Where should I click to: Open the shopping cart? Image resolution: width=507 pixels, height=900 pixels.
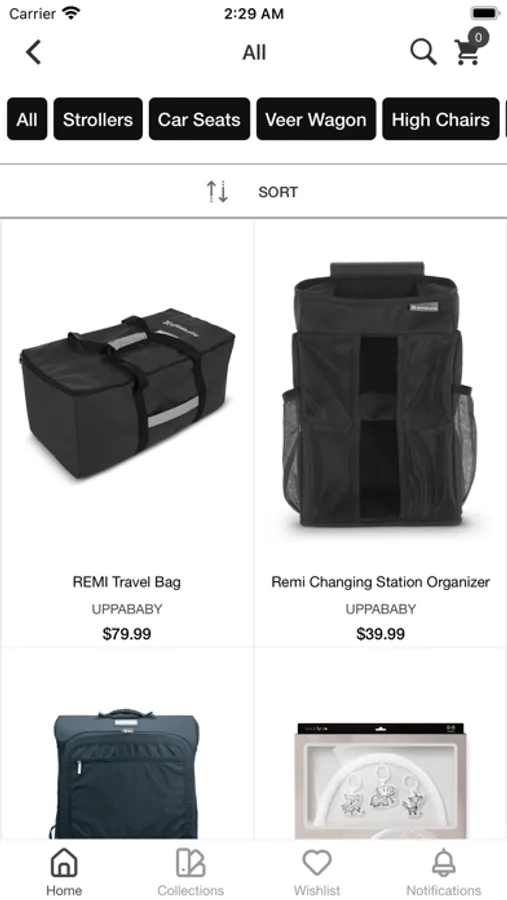pyautogui.click(x=470, y=48)
